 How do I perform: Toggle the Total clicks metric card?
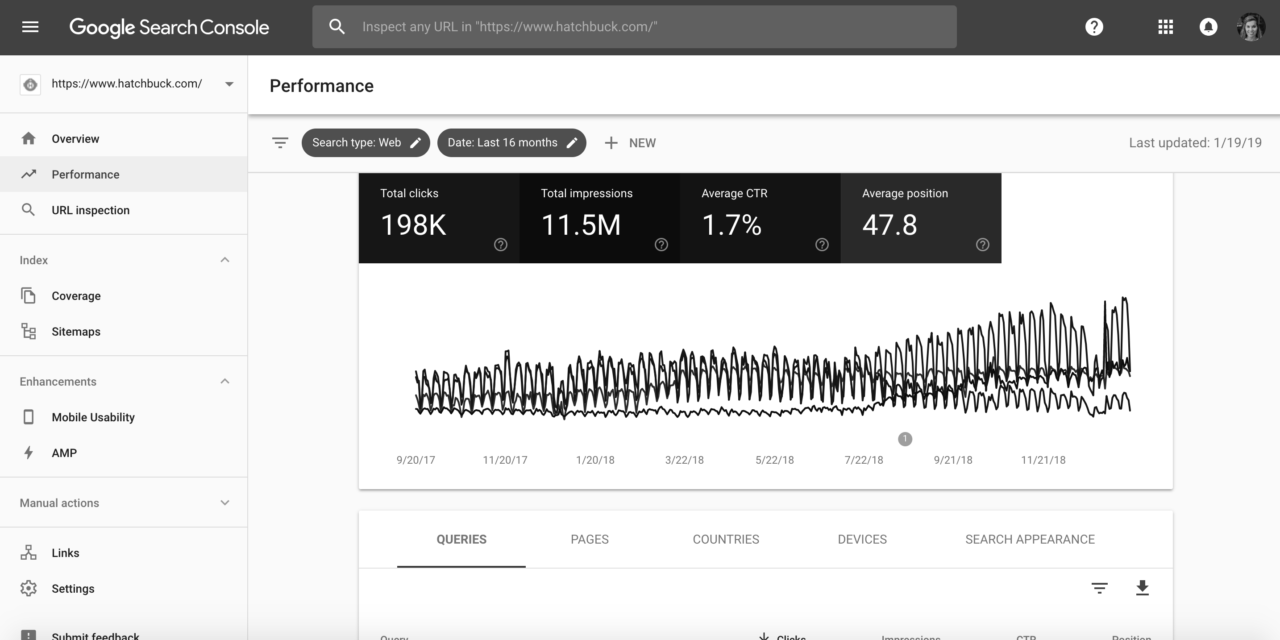(439, 218)
